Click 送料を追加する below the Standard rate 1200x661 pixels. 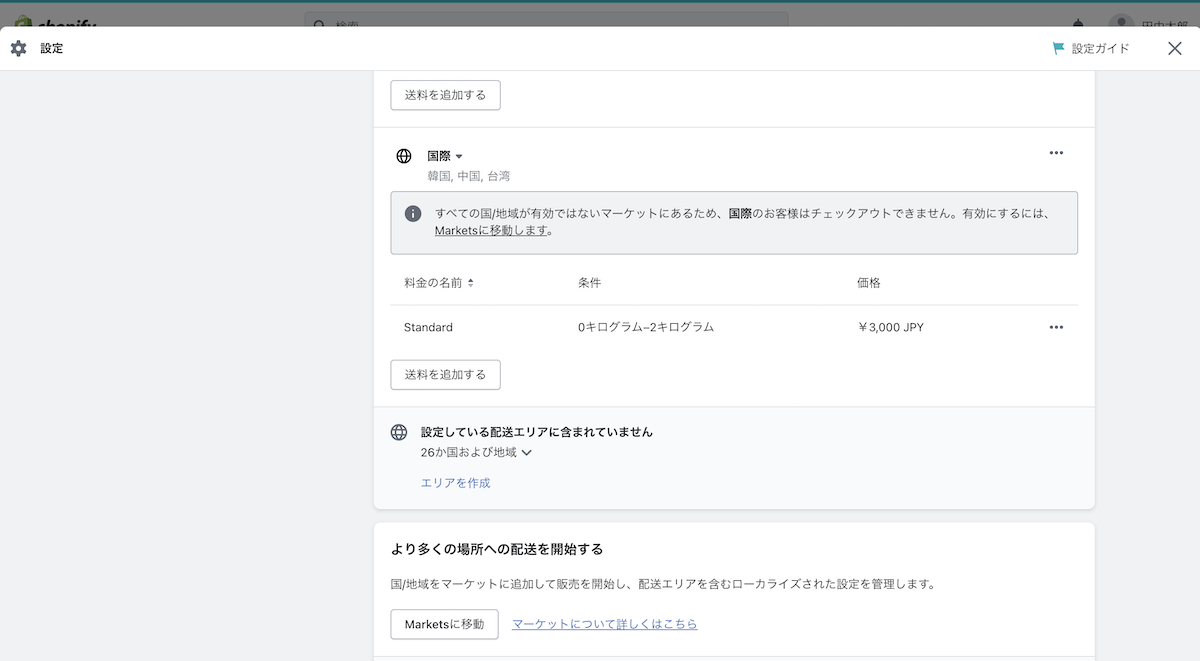(x=445, y=374)
